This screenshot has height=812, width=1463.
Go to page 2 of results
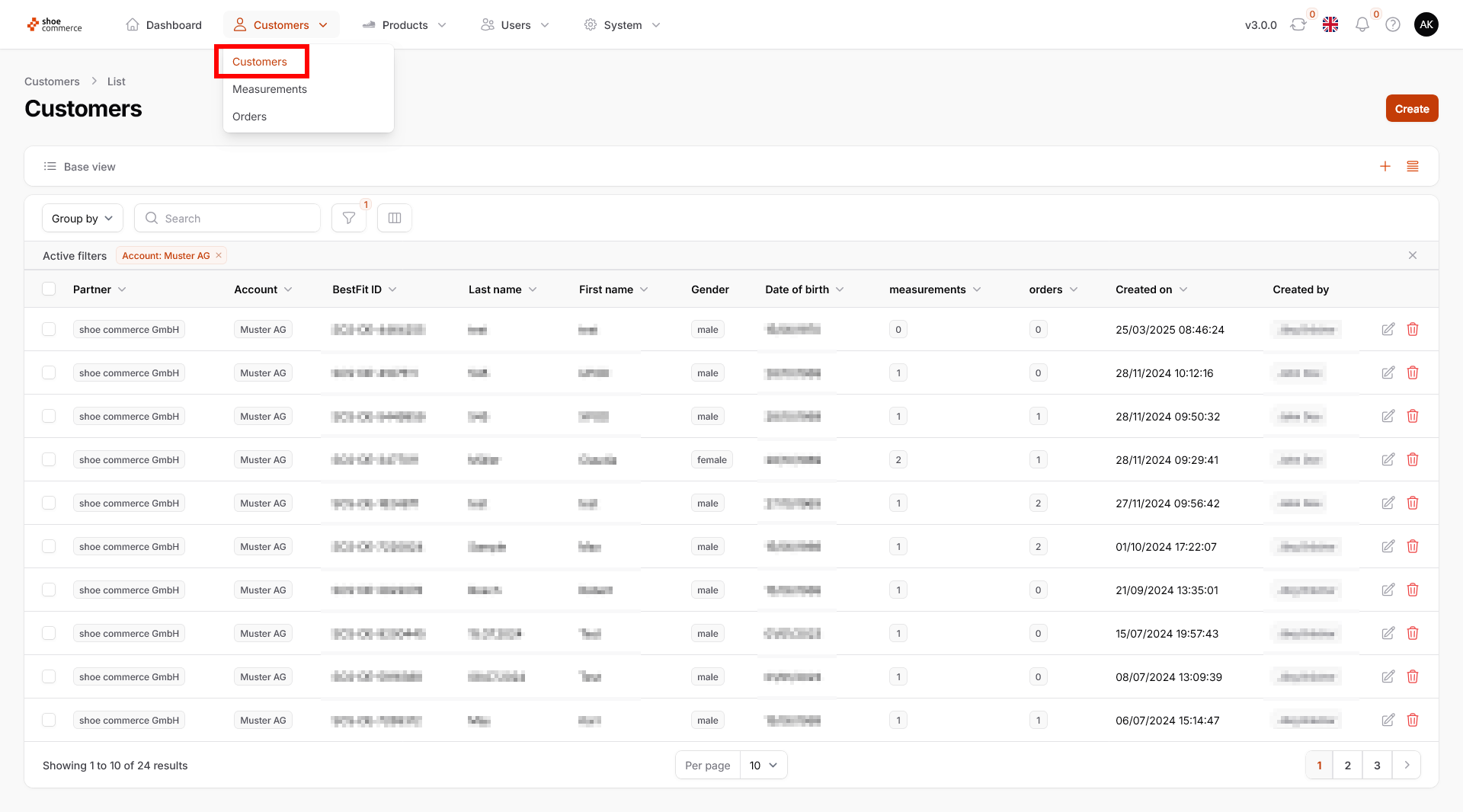click(x=1347, y=766)
